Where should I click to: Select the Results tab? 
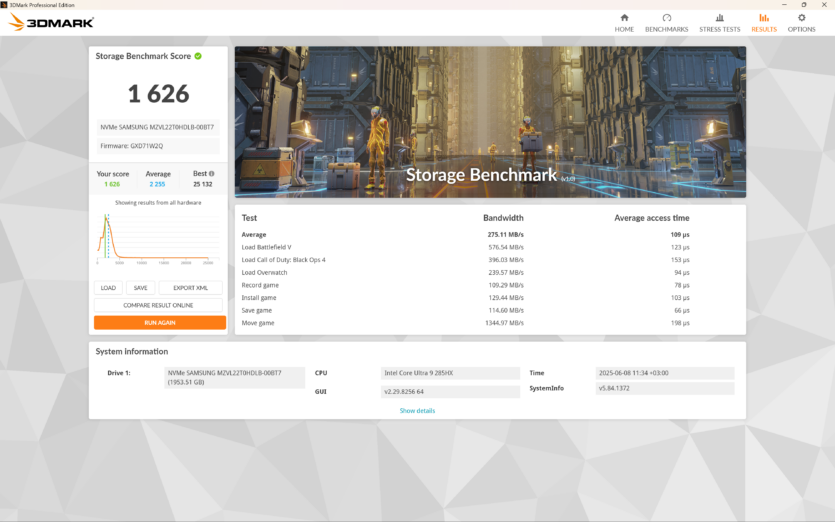pos(764,23)
